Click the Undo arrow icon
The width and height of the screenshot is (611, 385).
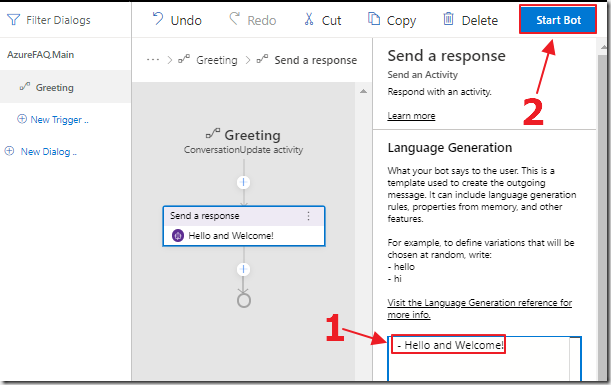(x=158, y=18)
